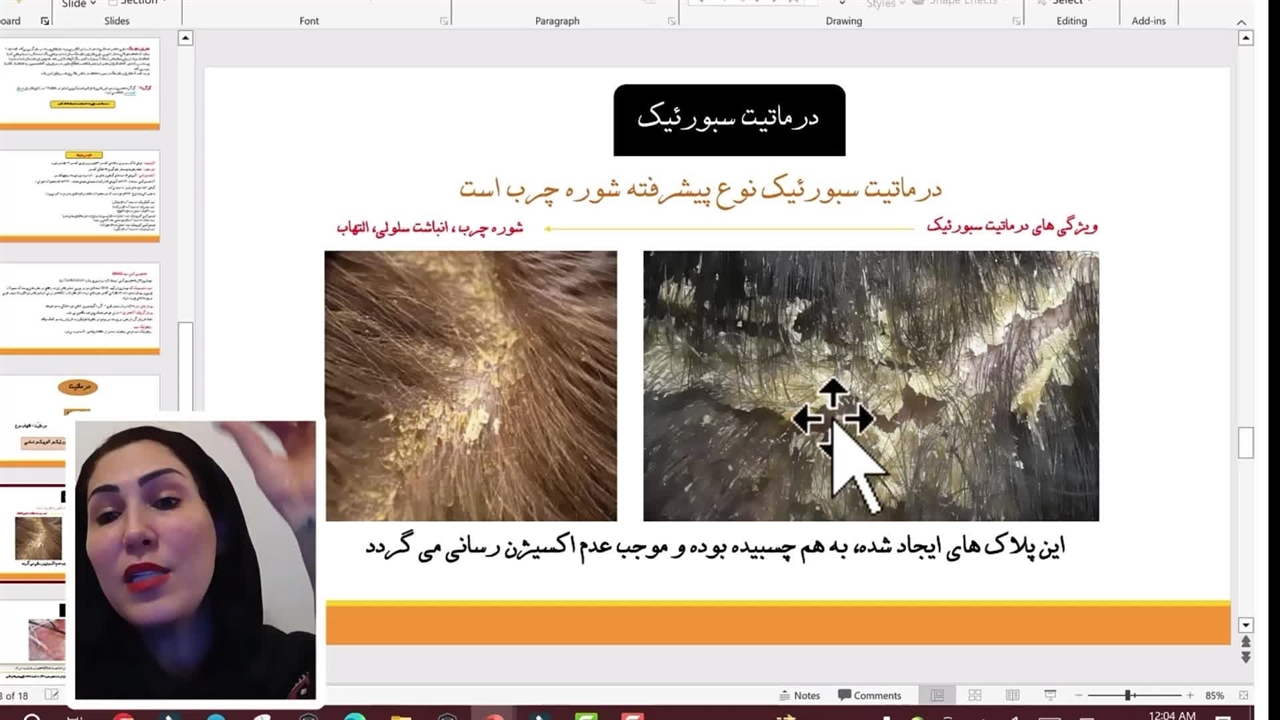Screen dimensions: 1280x720
Task: Open the Comments pane
Action: pyautogui.click(x=869, y=695)
